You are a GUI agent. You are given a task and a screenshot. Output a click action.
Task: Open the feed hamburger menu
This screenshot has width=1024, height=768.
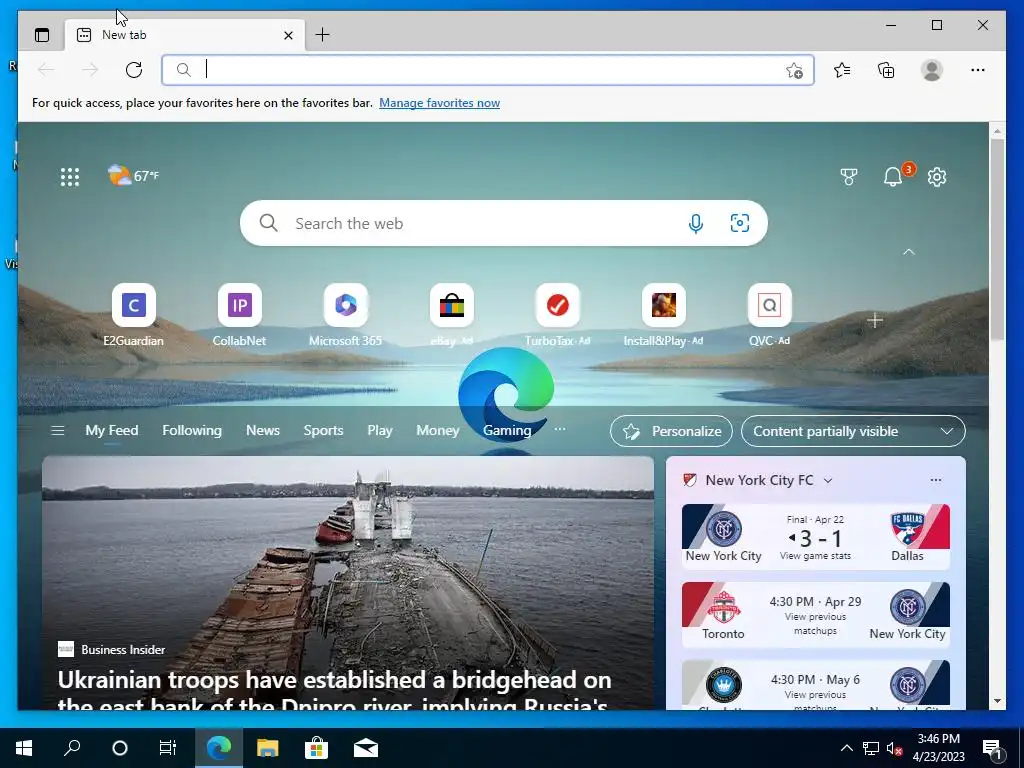point(57,430)
